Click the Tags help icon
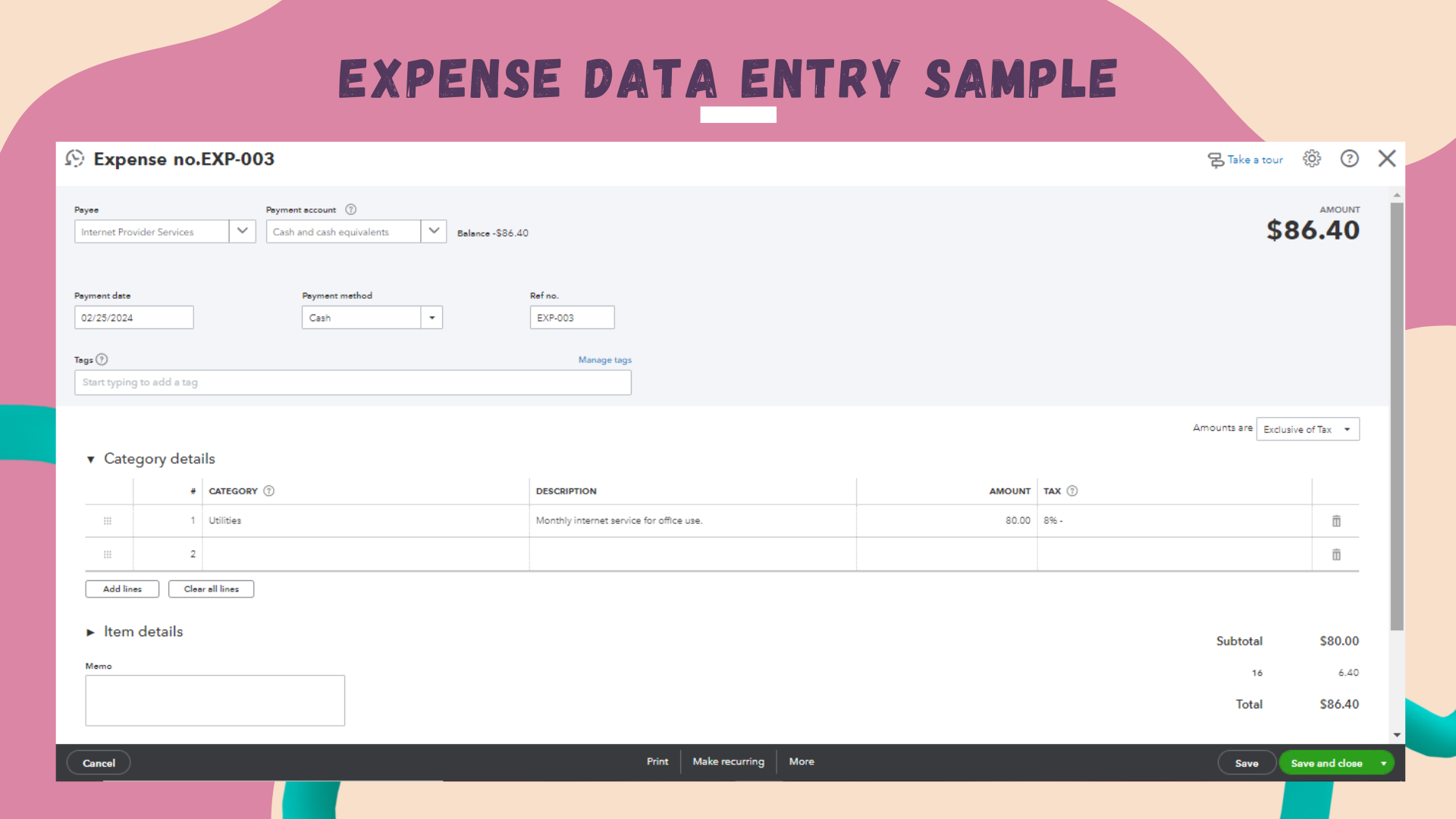Image resolution: width=1456 pixels, height=819 pixels. 102,359
